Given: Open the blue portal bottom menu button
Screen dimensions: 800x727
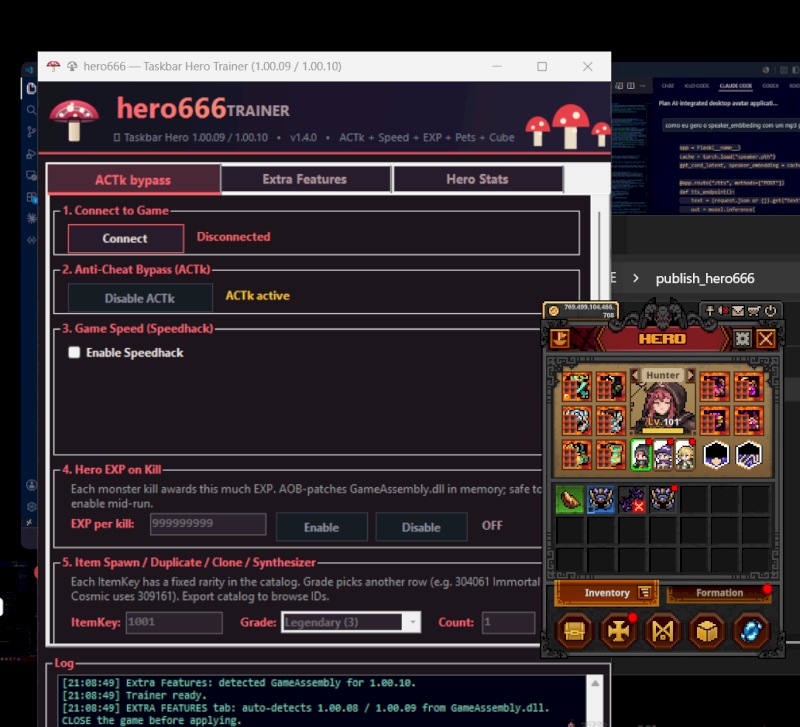Looking at the screenshot, I should click(751, 632).
